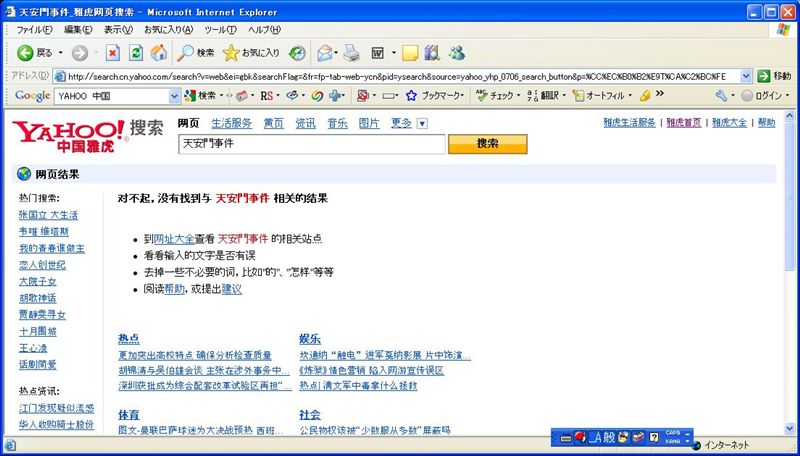Click the オートフィル autofill button

(x=599, y=95)
